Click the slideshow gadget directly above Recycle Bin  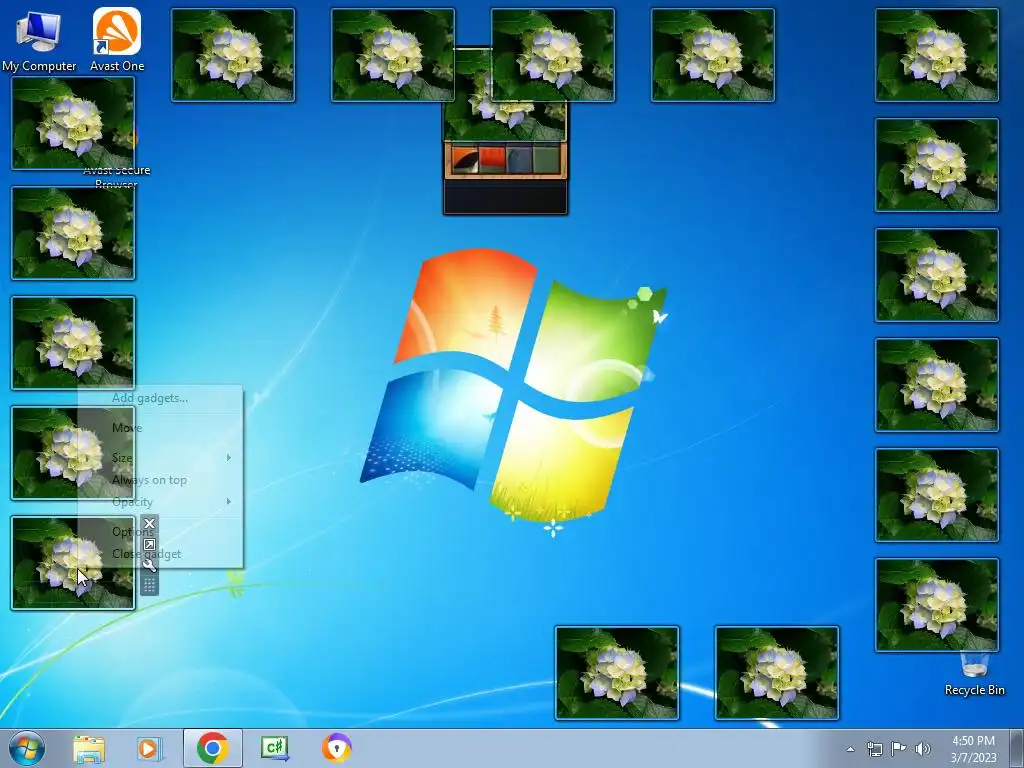(x=936, y=605)
